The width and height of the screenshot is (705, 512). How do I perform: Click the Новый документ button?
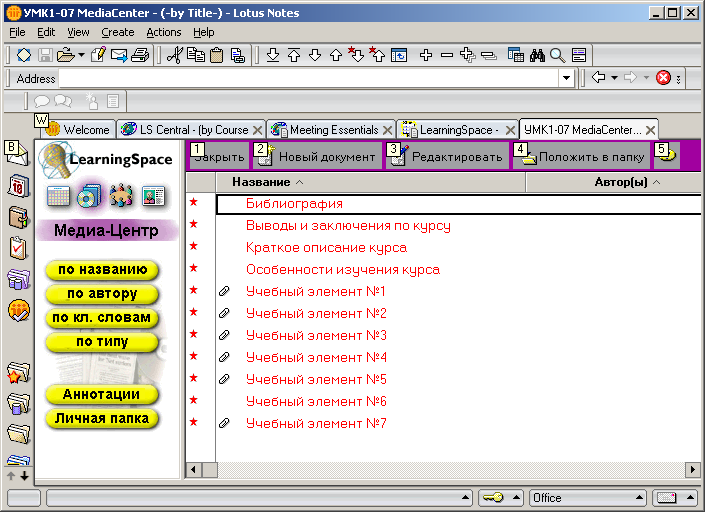point(317,156)
